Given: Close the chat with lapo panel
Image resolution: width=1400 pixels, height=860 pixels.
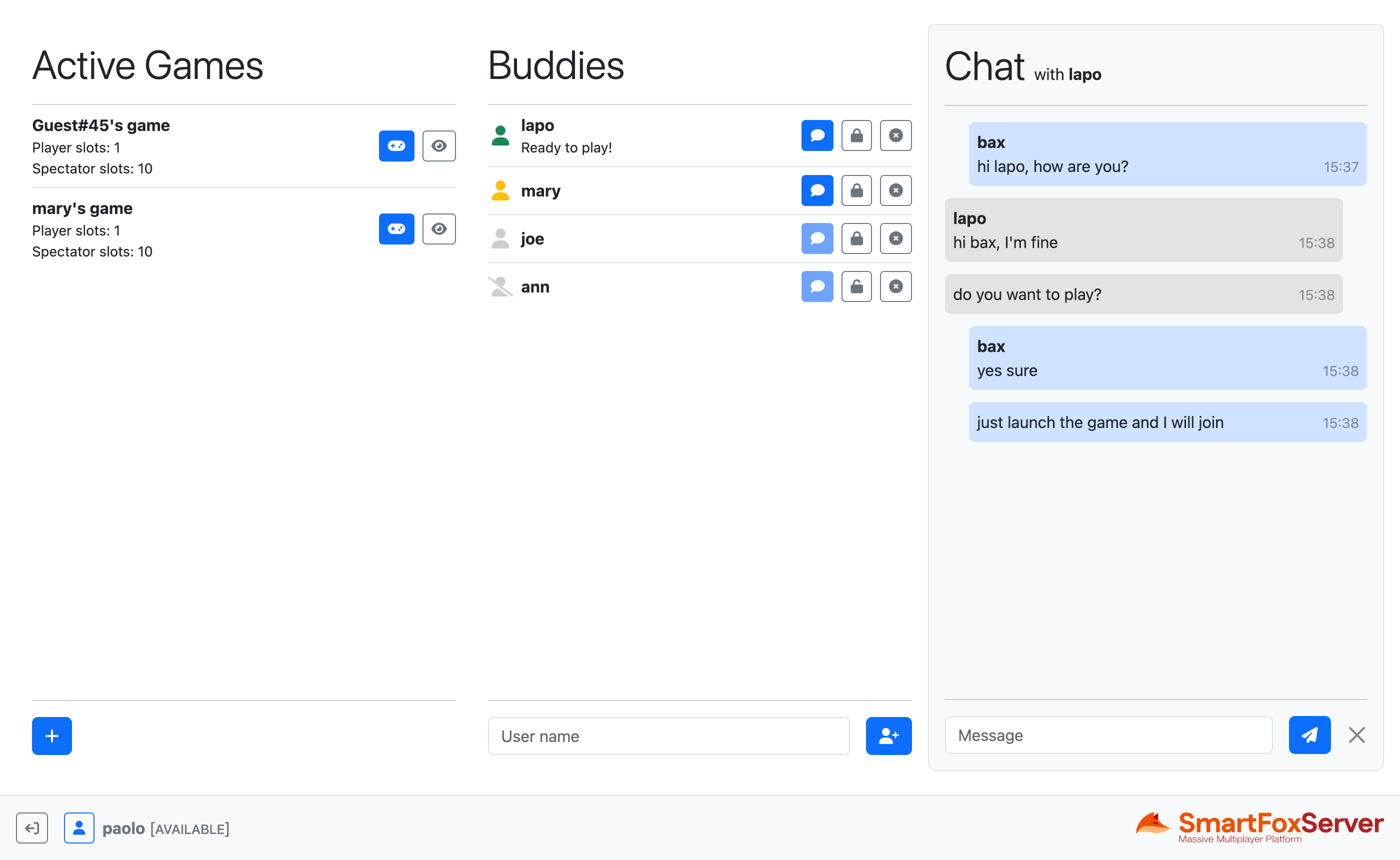Looking at the screenshot, I should tap(1357, 735).
